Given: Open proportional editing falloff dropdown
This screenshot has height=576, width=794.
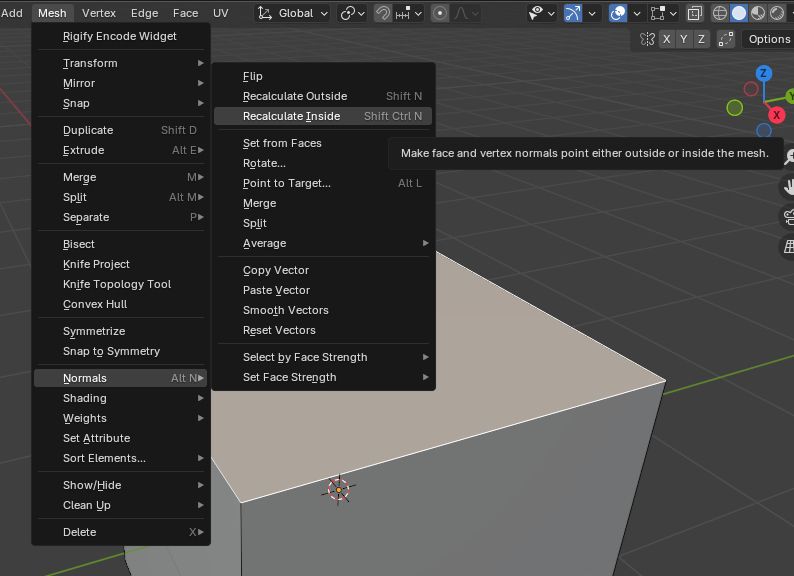Looking at the screenshot, I should (x=466, y=13).
